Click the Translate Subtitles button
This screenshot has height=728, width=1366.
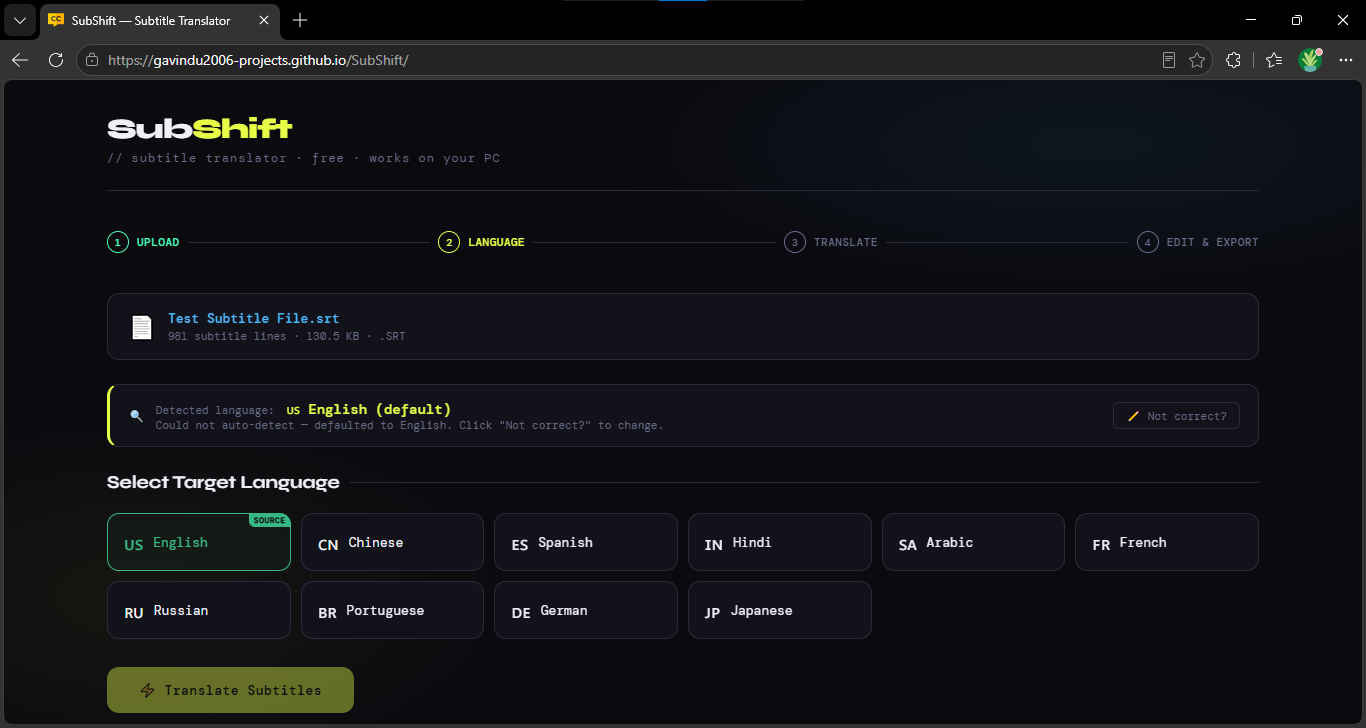pos(230,690)
